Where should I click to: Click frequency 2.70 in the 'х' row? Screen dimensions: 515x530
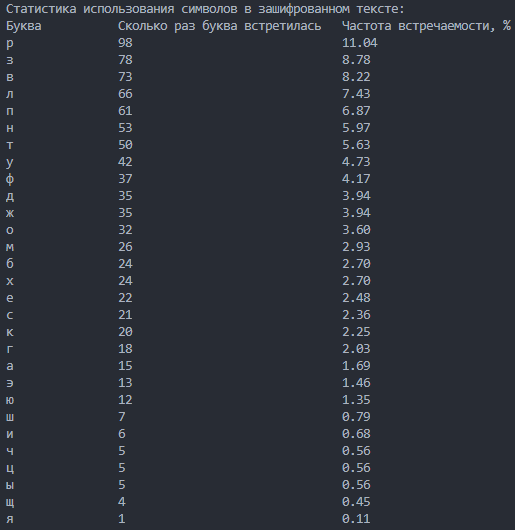coord(356,281)
